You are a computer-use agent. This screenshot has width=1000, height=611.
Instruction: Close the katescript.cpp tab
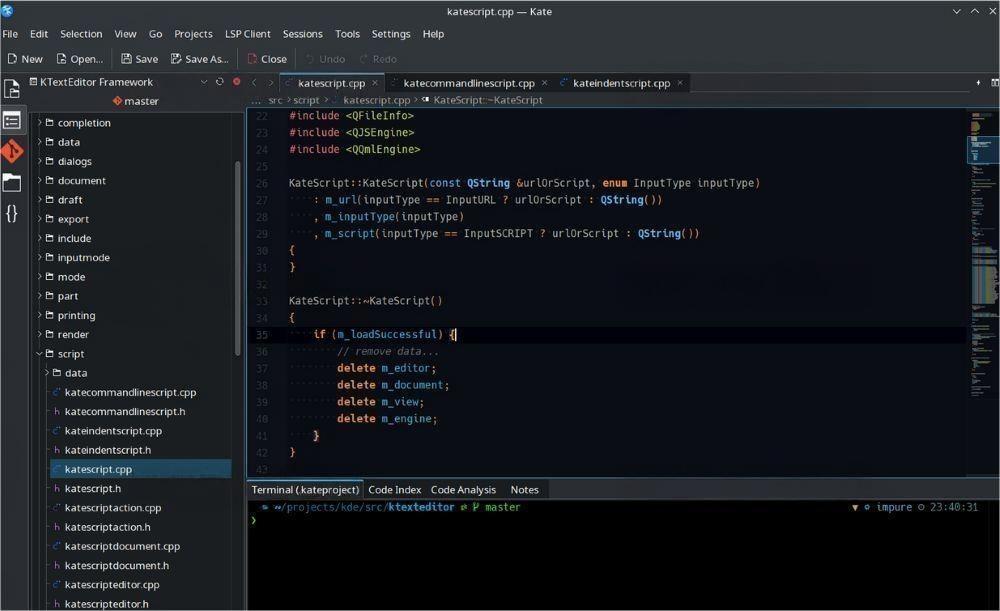point(376,83)
